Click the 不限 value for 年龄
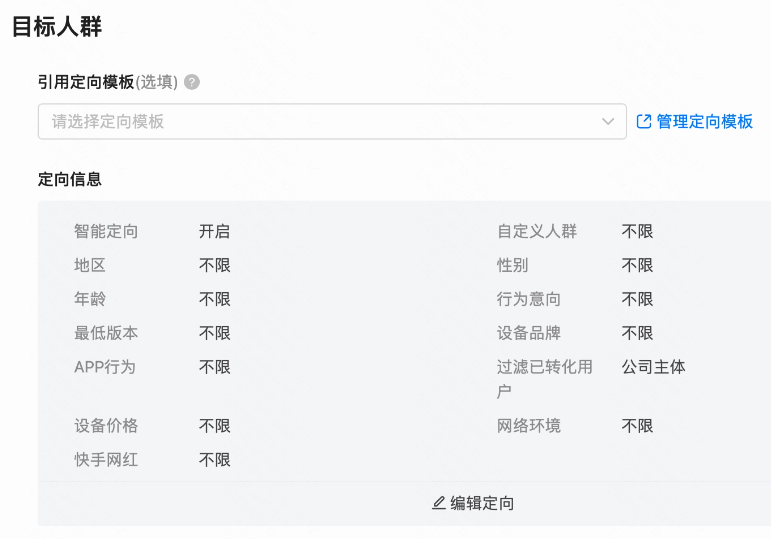The width and height of the screenshot is (771, 539). 214,299
